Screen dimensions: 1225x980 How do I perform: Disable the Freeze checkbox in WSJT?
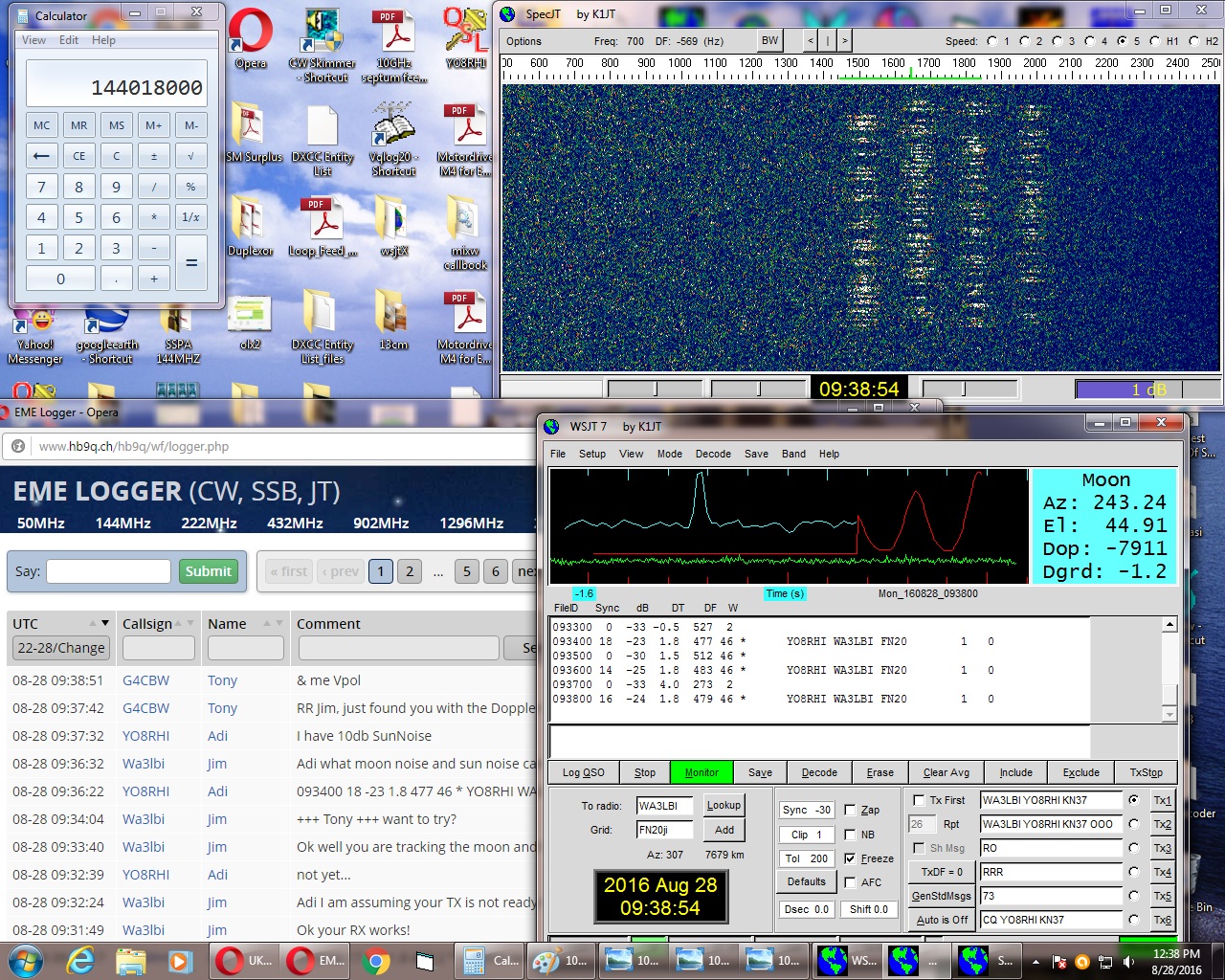point(850,858)
